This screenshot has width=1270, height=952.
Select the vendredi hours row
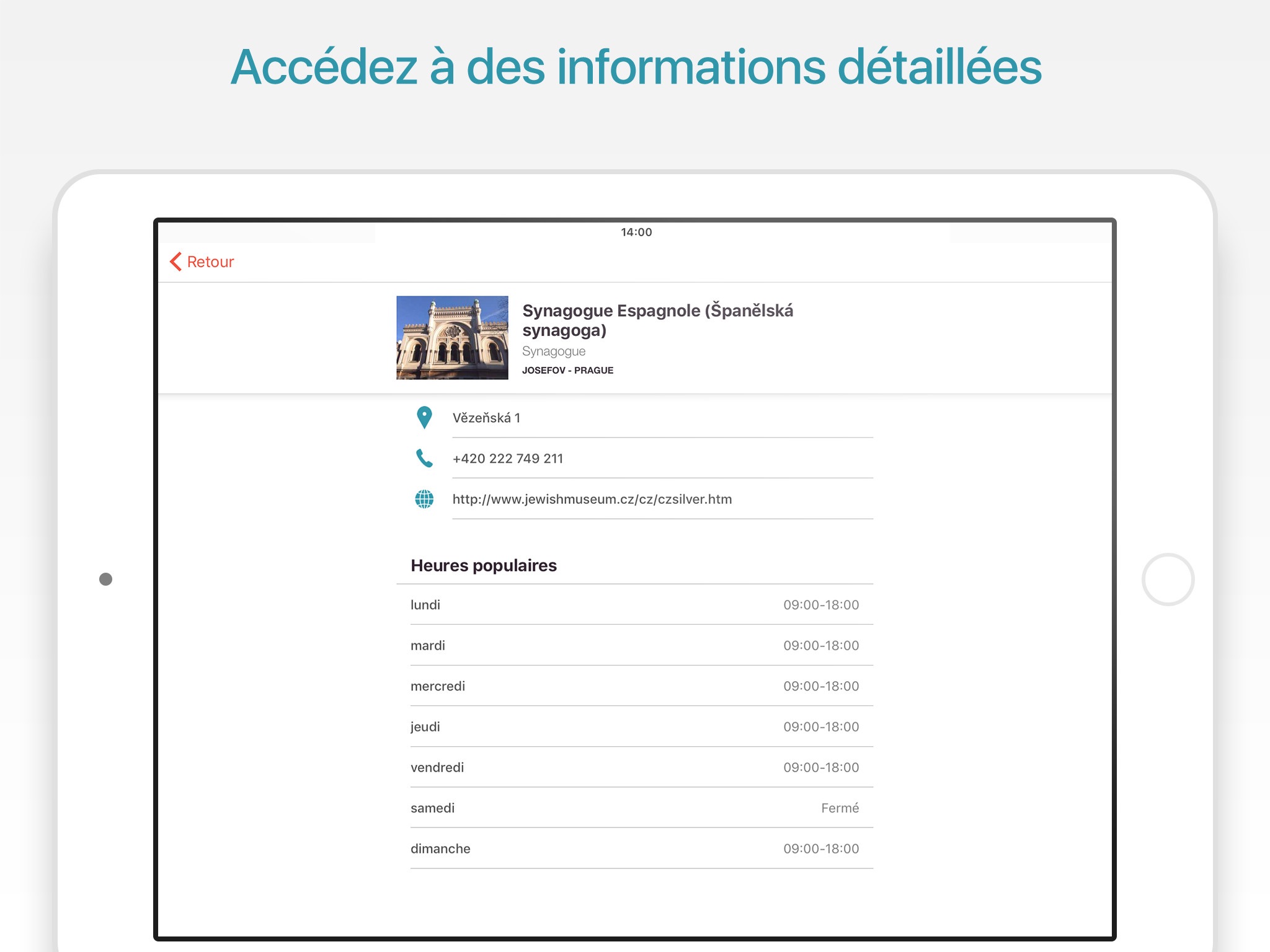[x=634, y=767]
